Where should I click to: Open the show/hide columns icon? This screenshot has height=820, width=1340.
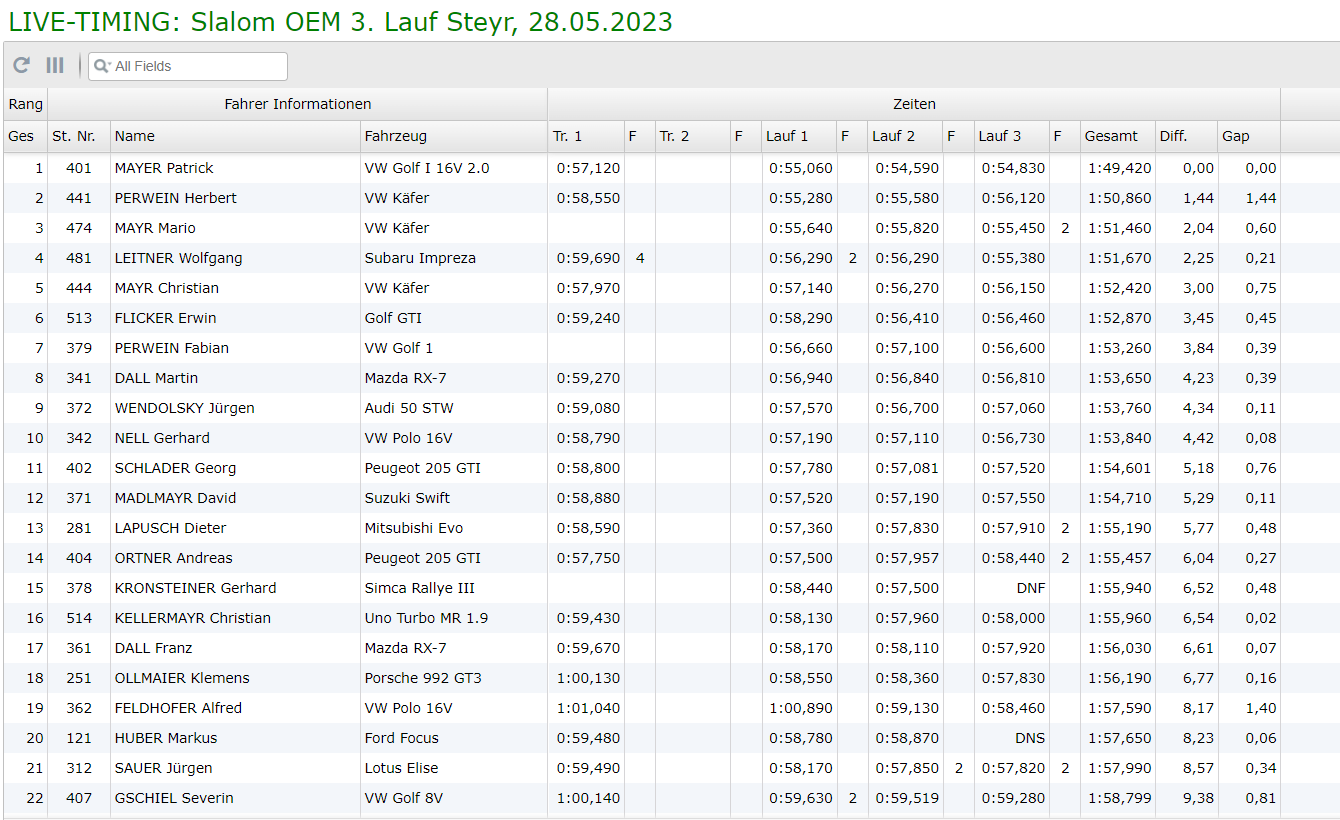click(x=55, y=66)
